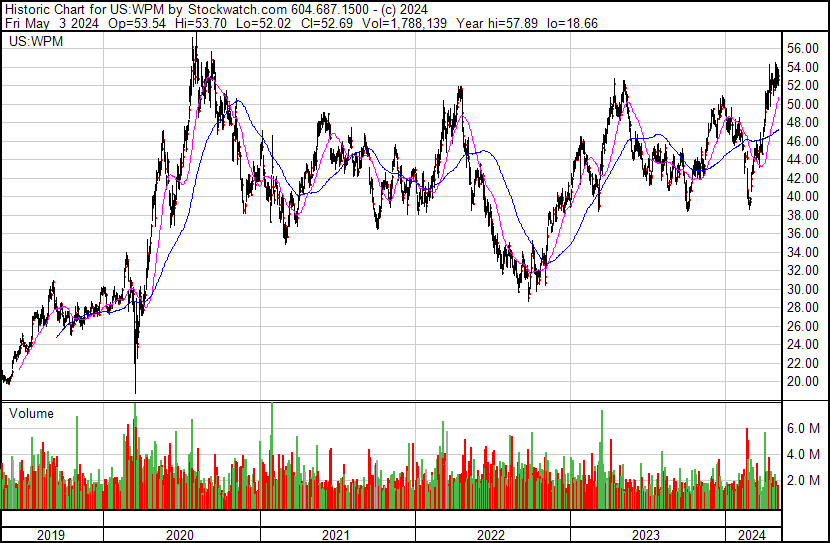The height and width of the screenshot is (543, 830).
Task: Click the 32.00 price axis label
Action: (x=802, y=270)
